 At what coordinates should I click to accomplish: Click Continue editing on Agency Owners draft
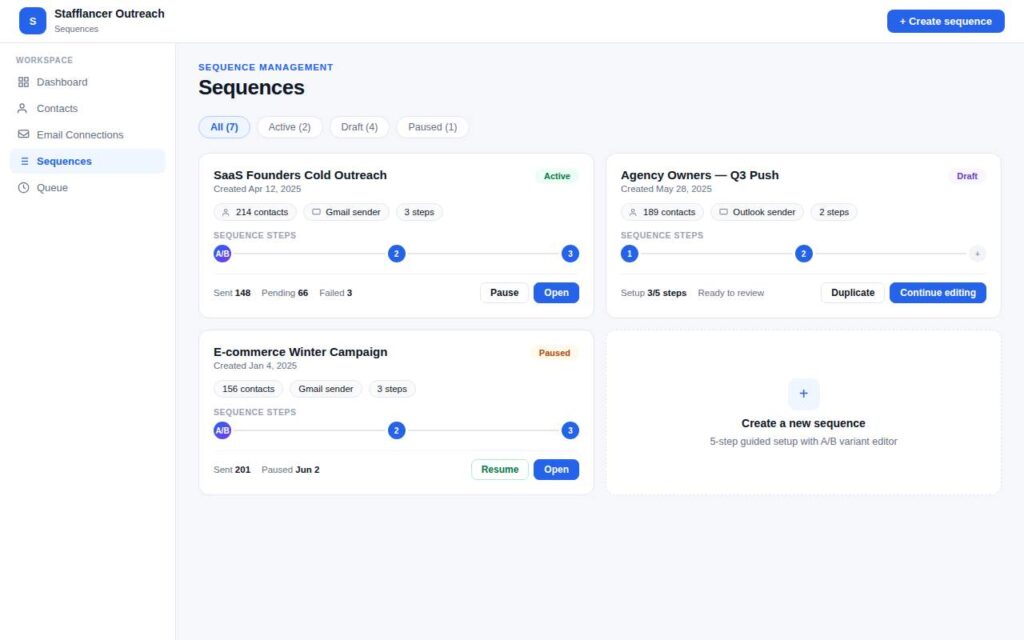pyautogui.click(x=937, y=293)
